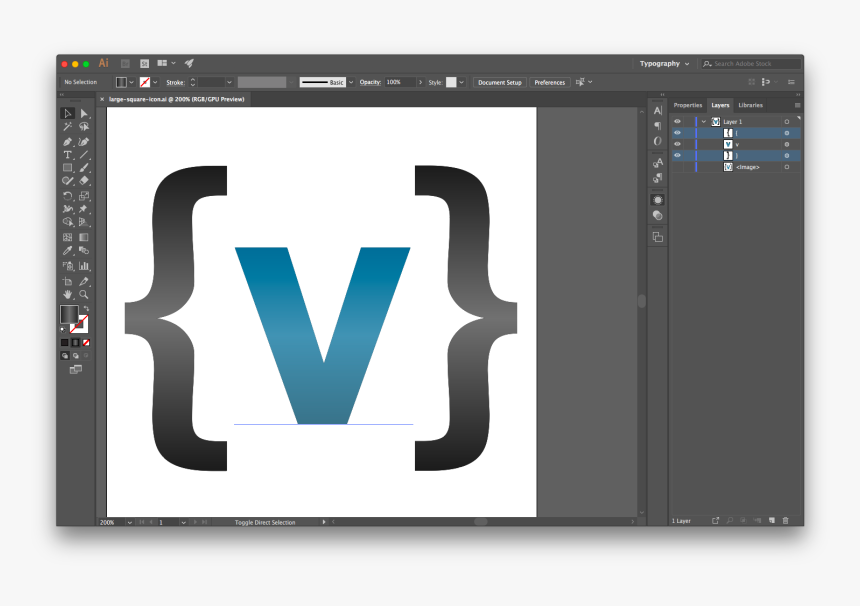The image size is (860, 606).
Task: Open the Appearance panel icon
Action: (x=658, y=200)
